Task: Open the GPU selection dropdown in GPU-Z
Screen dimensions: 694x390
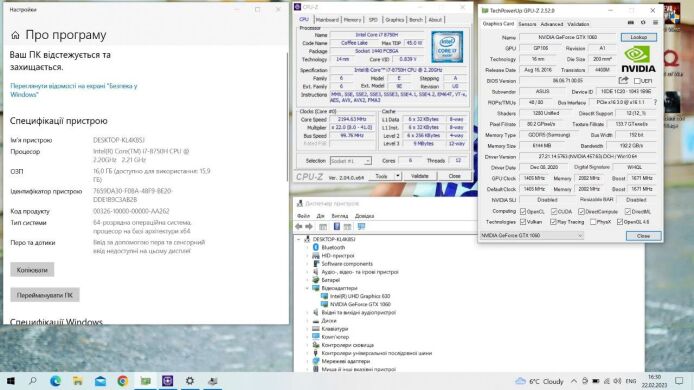Action: pos(532,236)
